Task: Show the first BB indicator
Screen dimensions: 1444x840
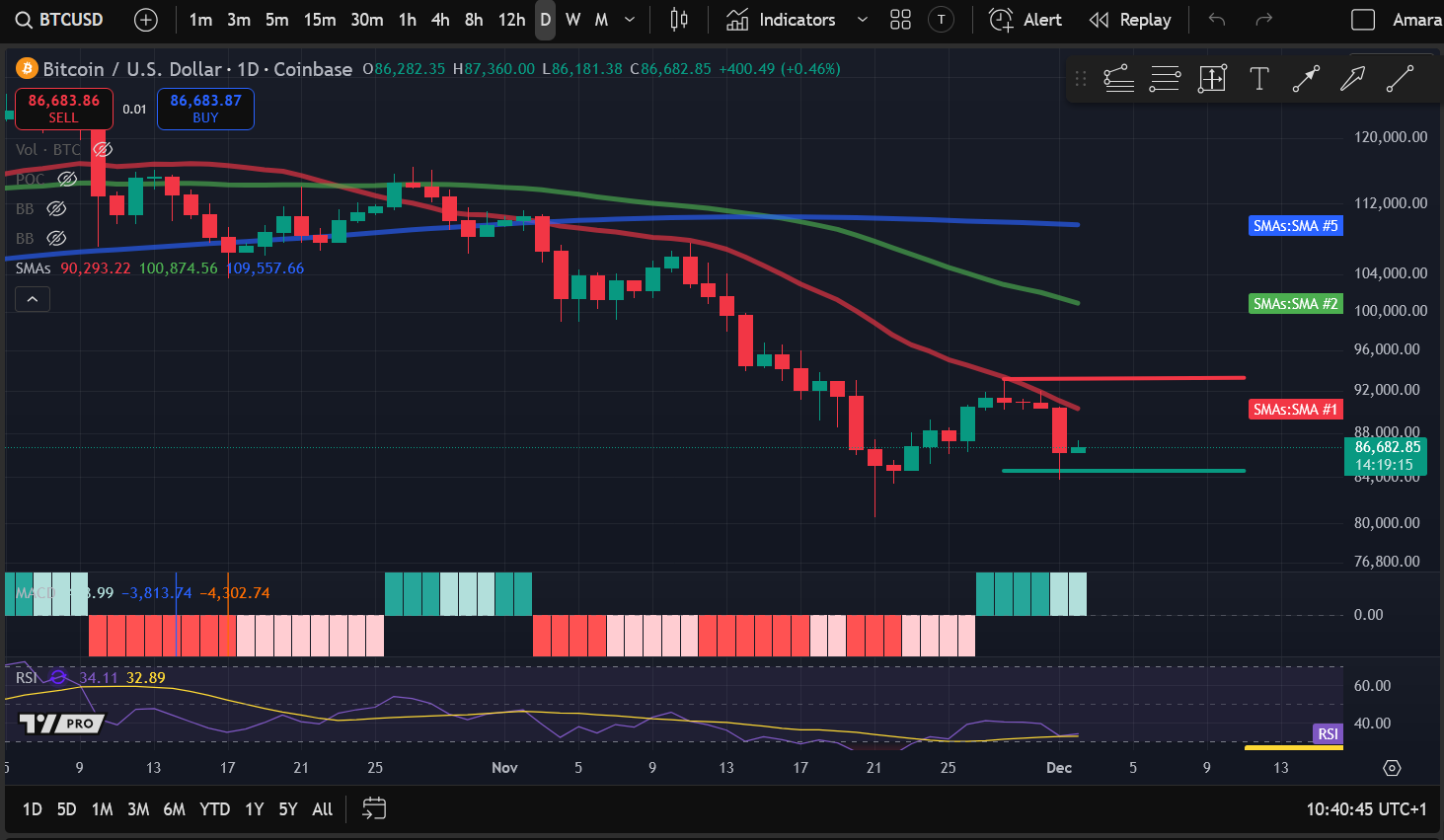Action: (56, 208)
